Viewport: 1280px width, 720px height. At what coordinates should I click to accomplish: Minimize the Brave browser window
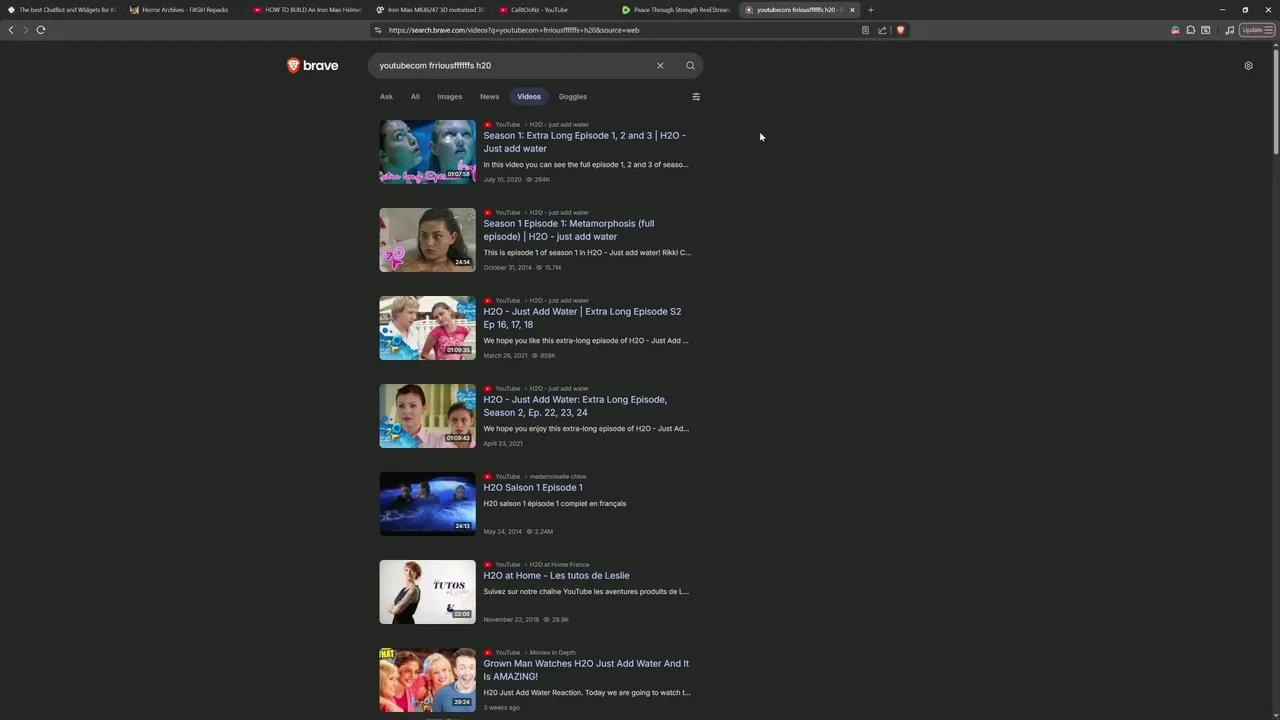1222,10
